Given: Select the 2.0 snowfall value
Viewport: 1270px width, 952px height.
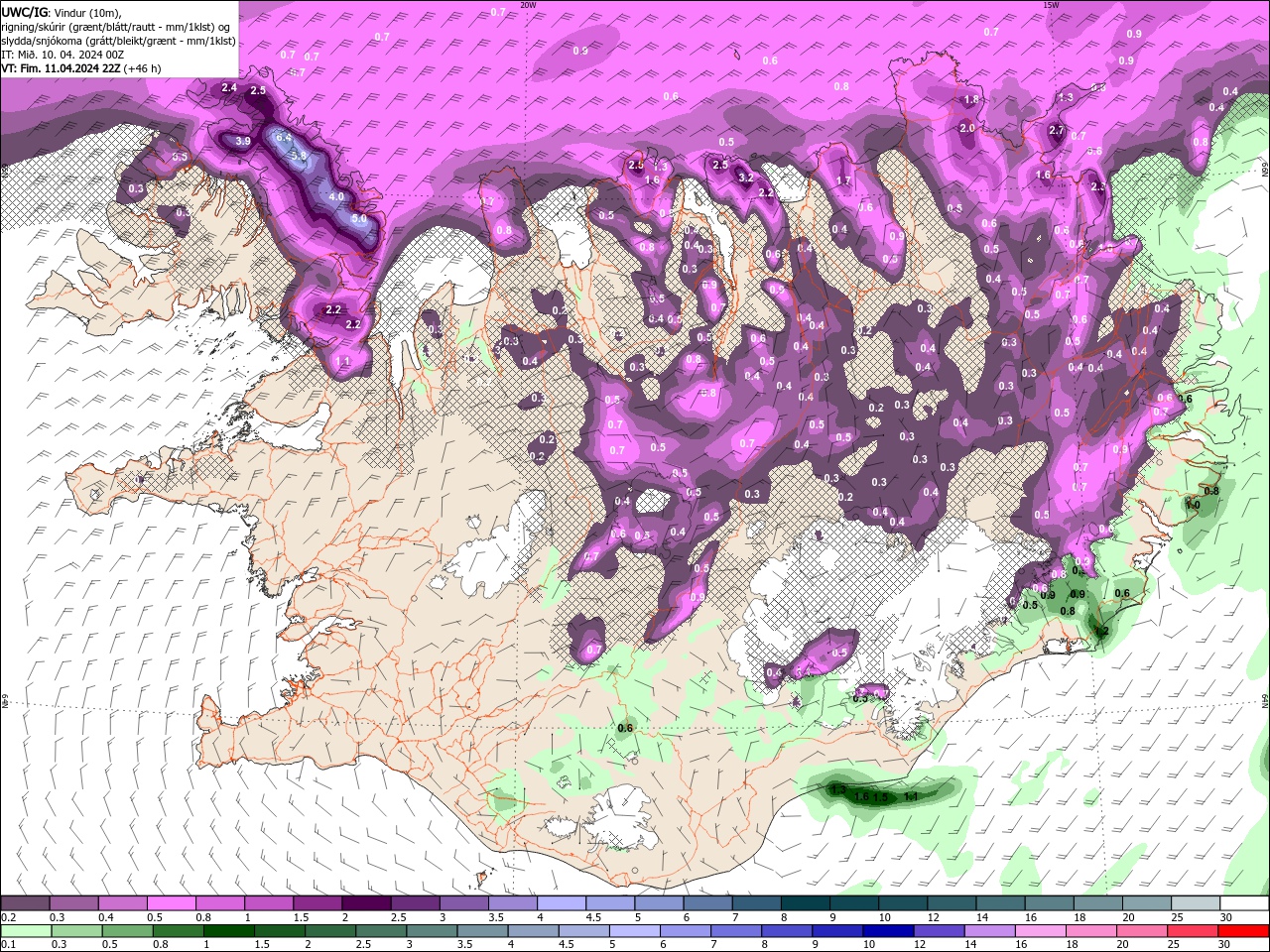Looking at the screenshot, I should click(x=967, y=128).
